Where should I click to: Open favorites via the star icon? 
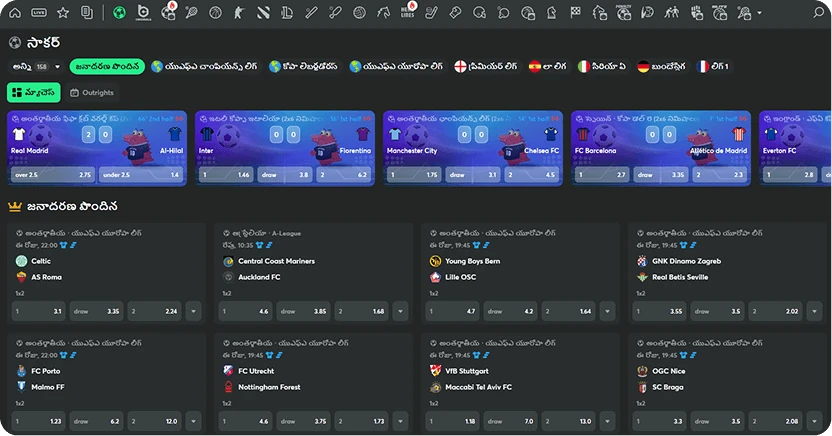point(63,13)
